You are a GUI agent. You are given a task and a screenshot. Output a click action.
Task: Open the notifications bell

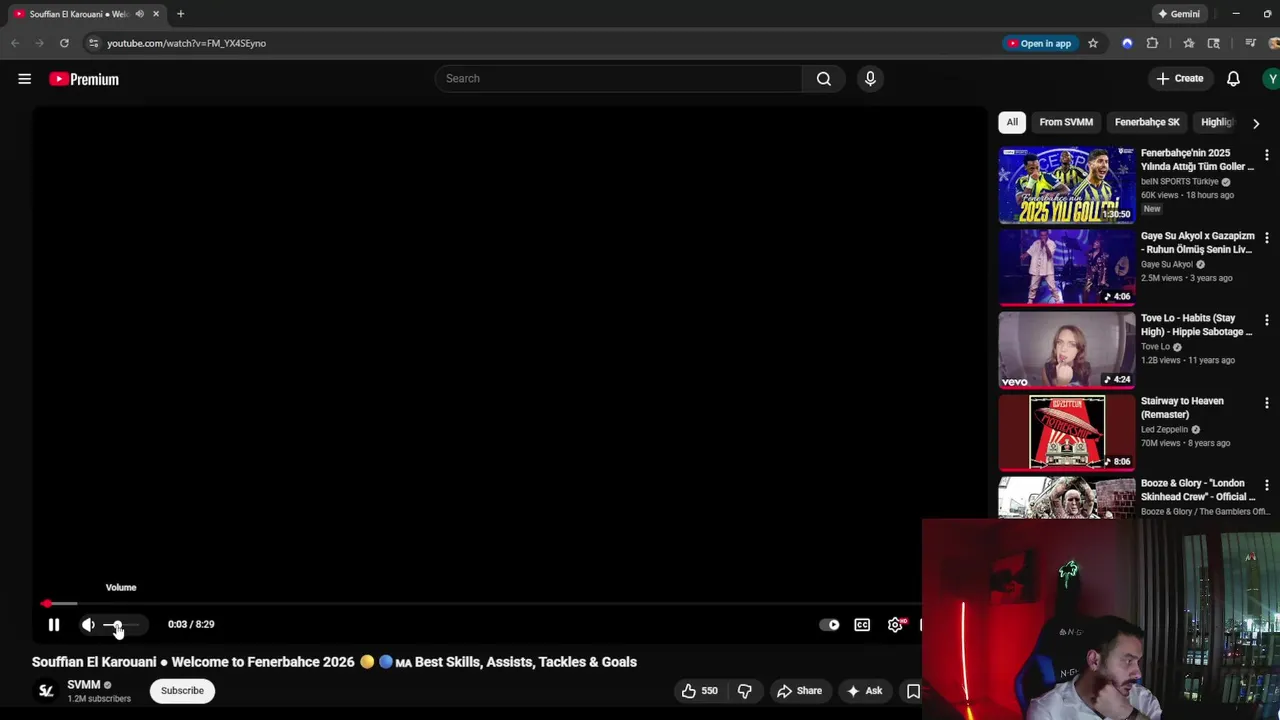1233,78
